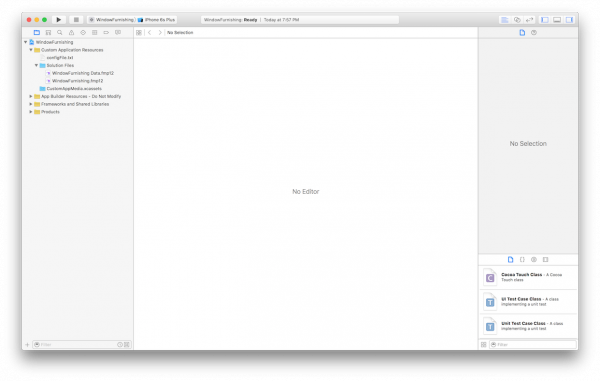This screenshot has height=381, width=600.
Task: Click the Run (play) button
Action: (59, 20)
